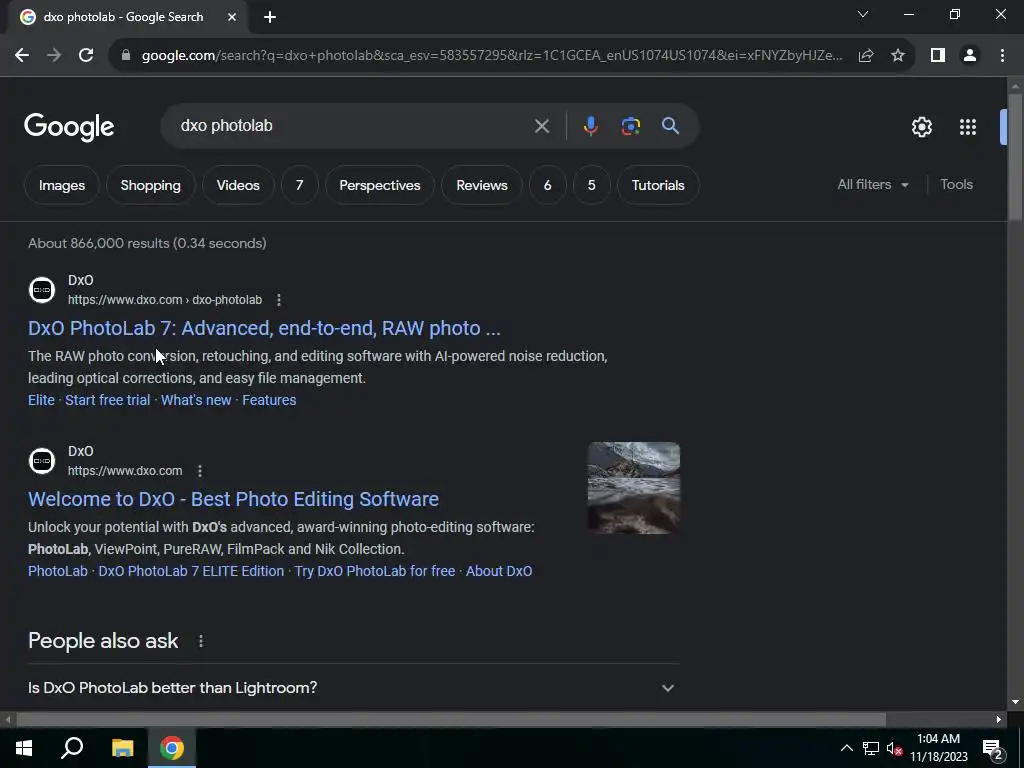
Task: Click the vertical page scrollbar thumb
Action: 1015,157
